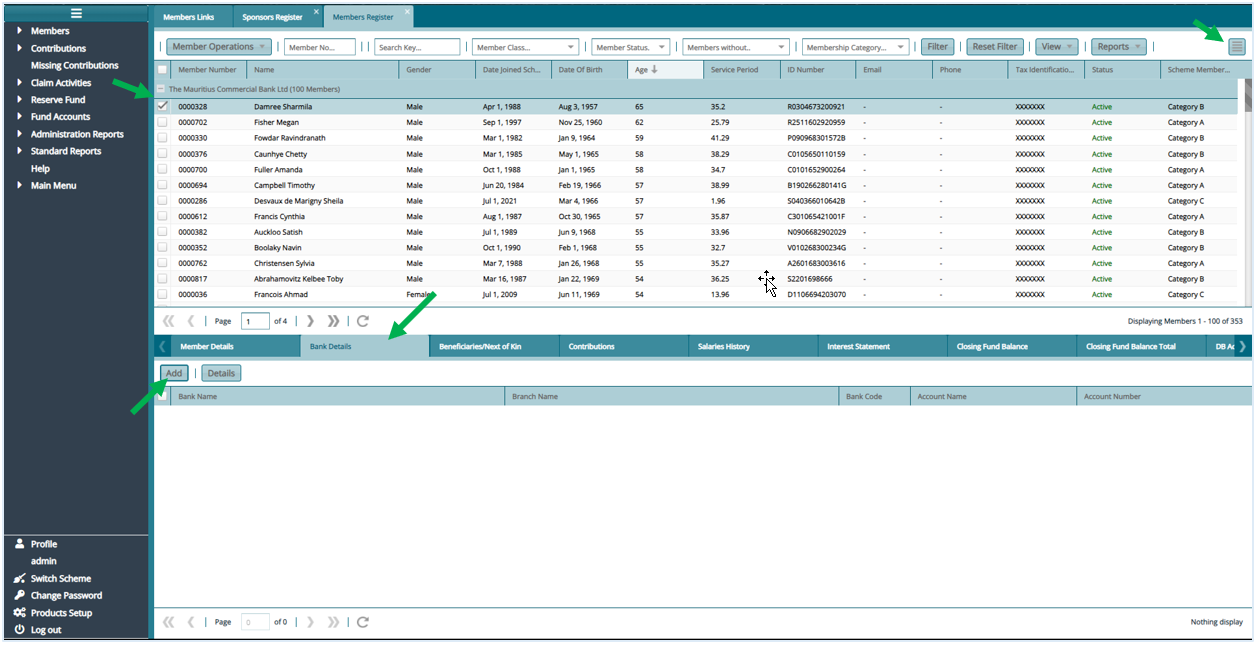Switch to the Sponsors Register tab
This screenshot has height=649, width=1260.
(274, 16)
